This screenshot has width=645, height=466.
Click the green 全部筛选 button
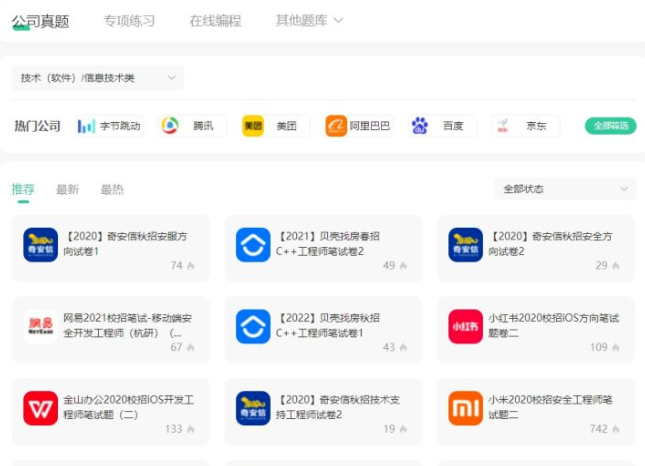(610, 126)
